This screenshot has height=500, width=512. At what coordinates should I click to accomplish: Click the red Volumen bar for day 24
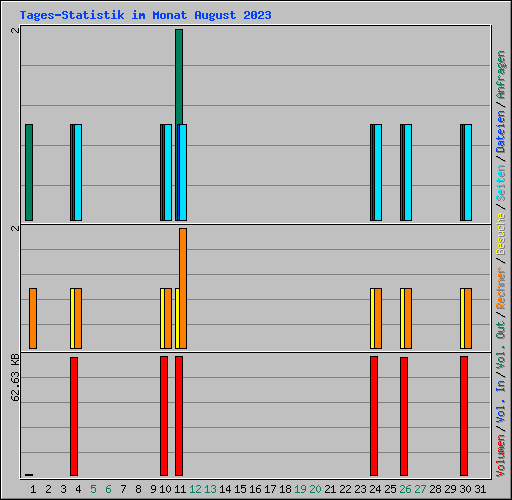click(x=374, y=416)
